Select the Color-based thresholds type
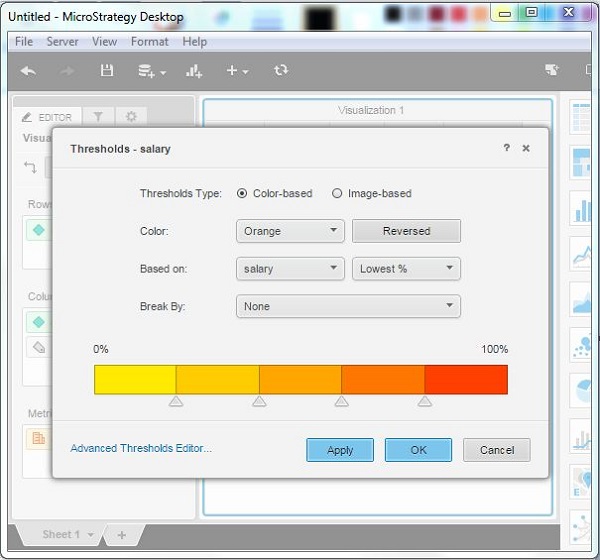 (243, 194)
